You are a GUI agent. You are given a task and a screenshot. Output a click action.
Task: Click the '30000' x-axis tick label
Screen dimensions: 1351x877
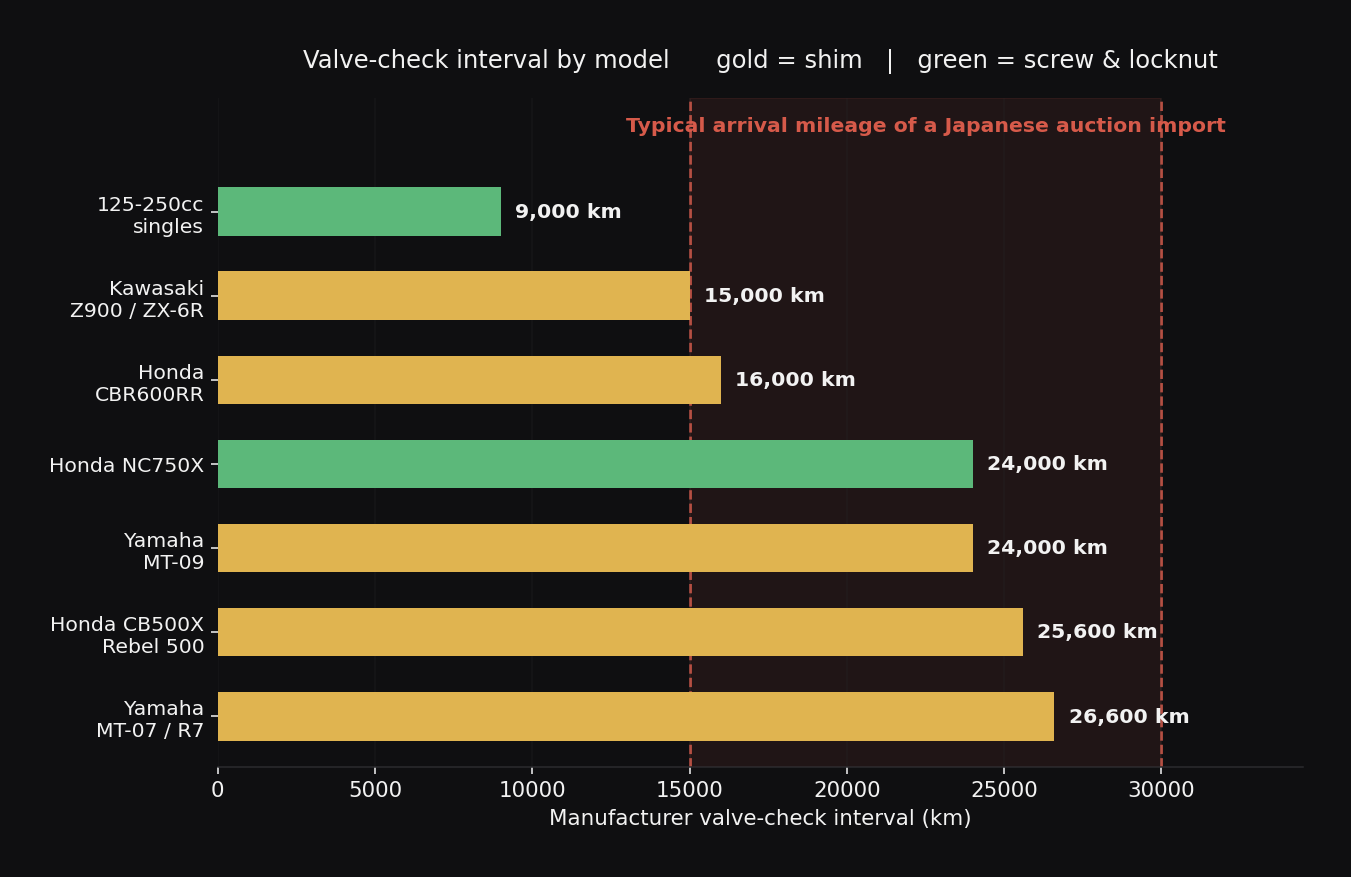[x=1161, y=790]
